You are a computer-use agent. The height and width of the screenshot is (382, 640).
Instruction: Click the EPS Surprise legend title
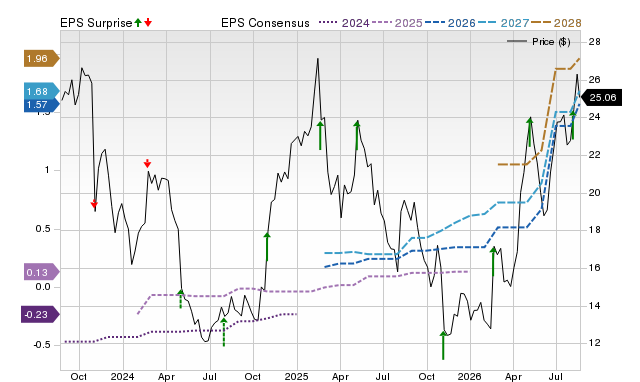click(96, 23)
